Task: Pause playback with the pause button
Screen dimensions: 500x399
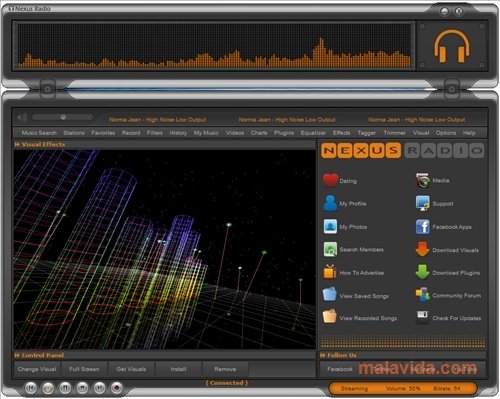Action: (65, 388)
